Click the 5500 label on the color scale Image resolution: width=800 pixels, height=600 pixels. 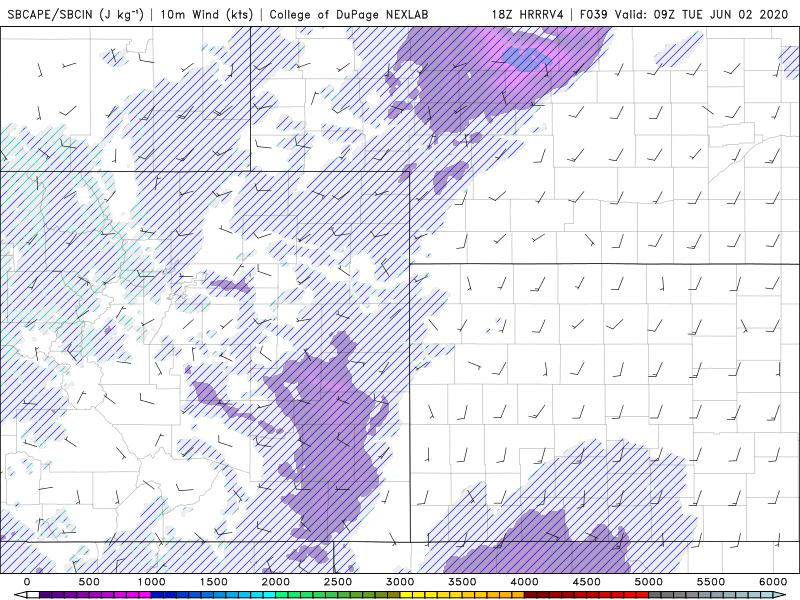coord(711,582)
